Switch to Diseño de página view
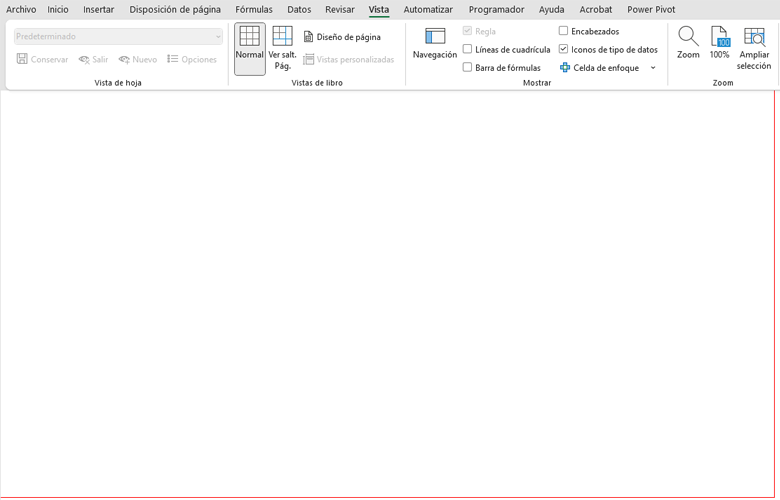This screenshot has height=500, width=780. pos(342,37)
